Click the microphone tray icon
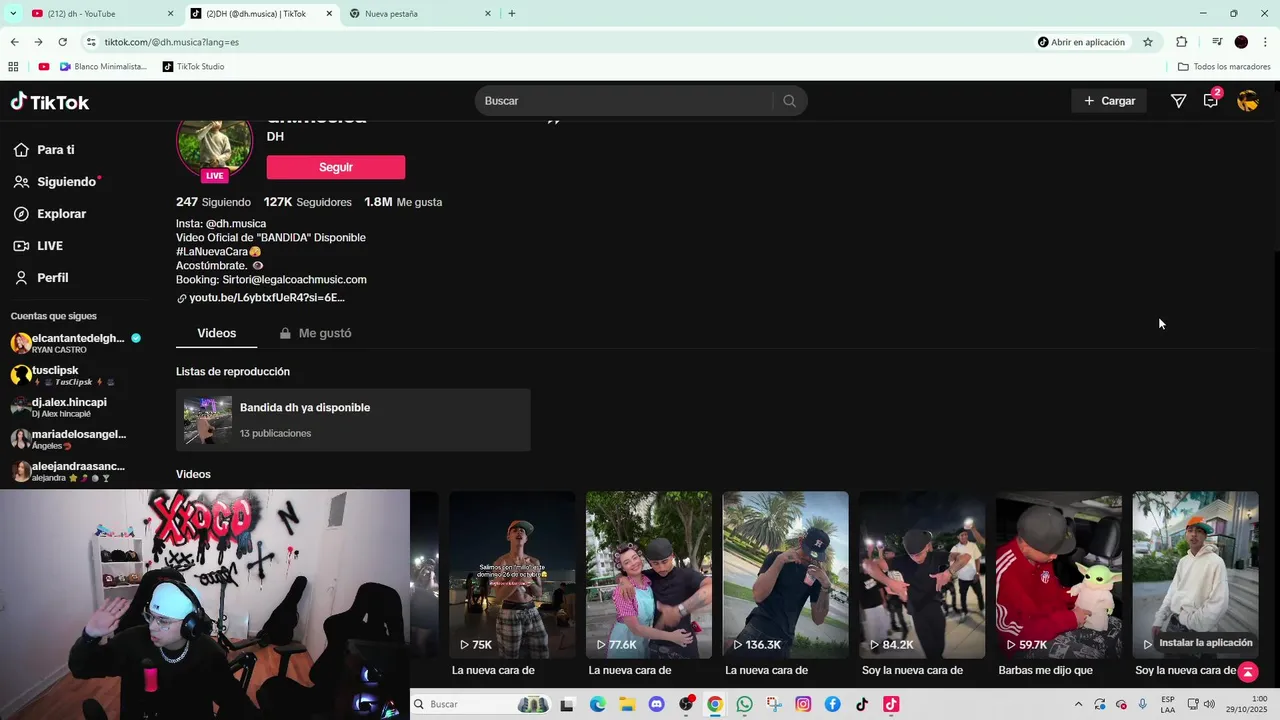 click(x=1142, y=704)
